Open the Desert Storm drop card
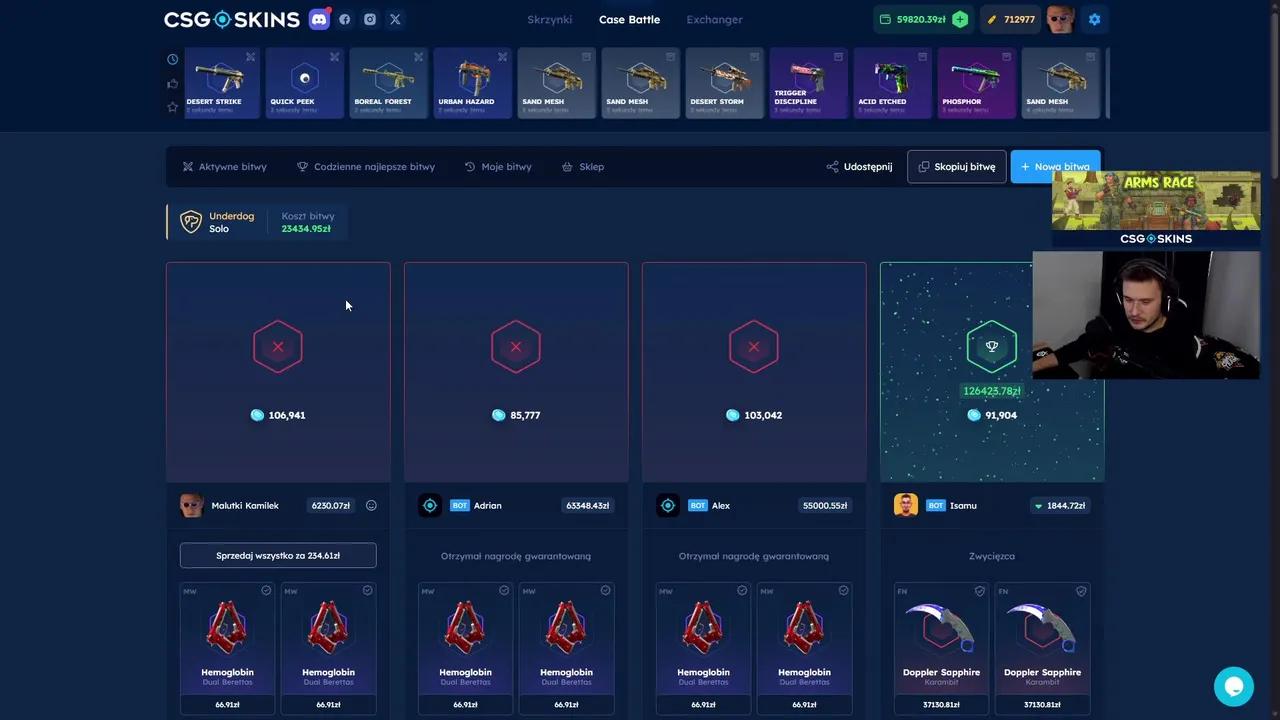This screenshot has height=720, width=1280. (x=724, y=83)
